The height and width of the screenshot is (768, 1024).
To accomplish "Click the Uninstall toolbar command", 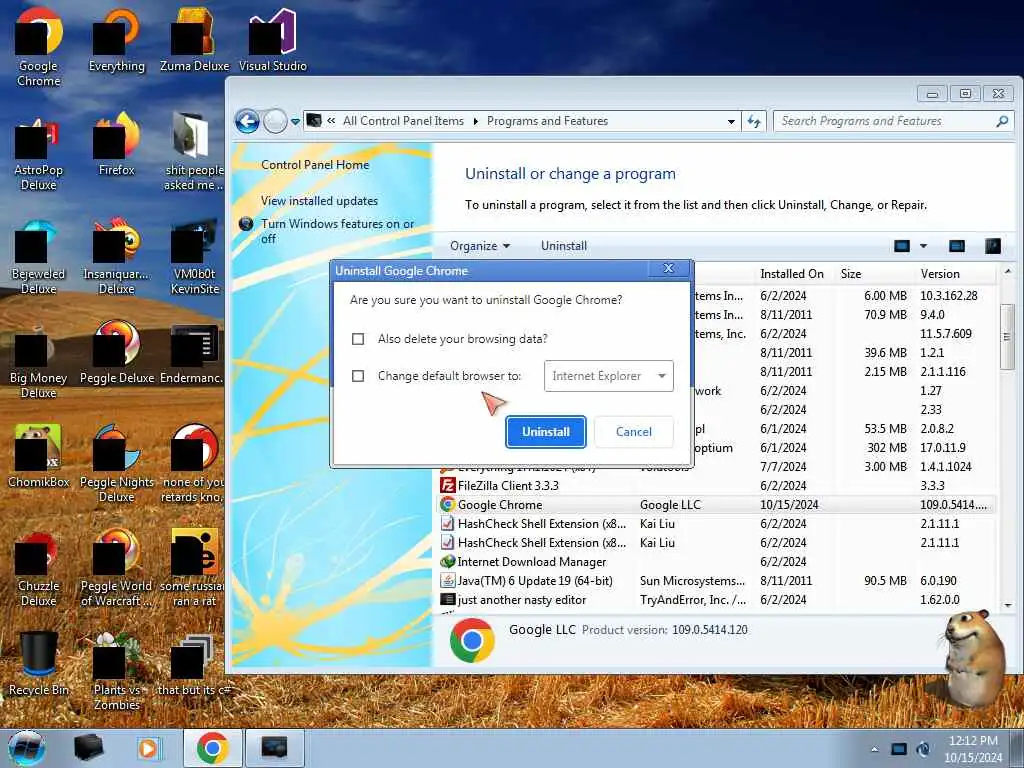I will pos(564,246).
